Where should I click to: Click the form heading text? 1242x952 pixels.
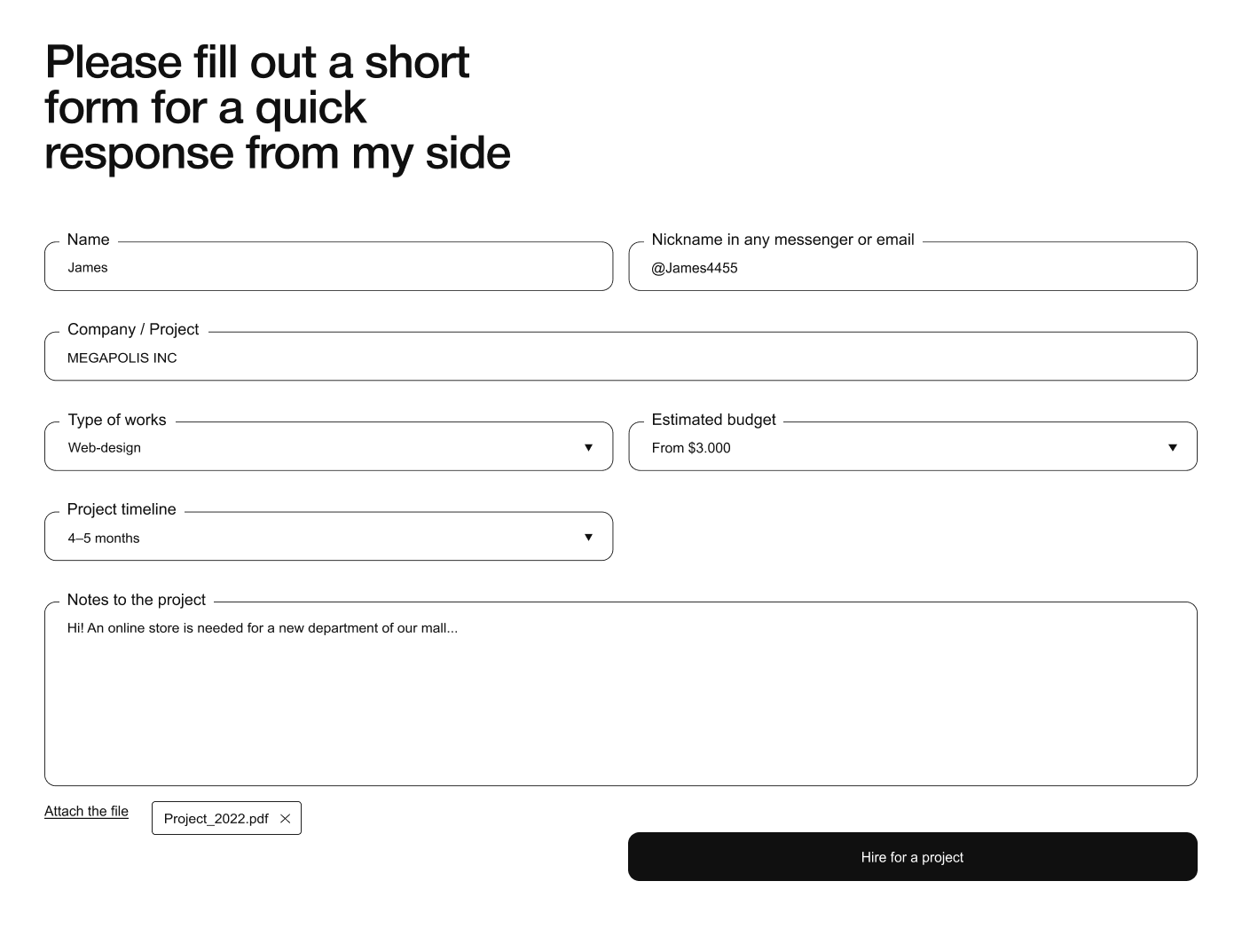click(x=277, y=107)
